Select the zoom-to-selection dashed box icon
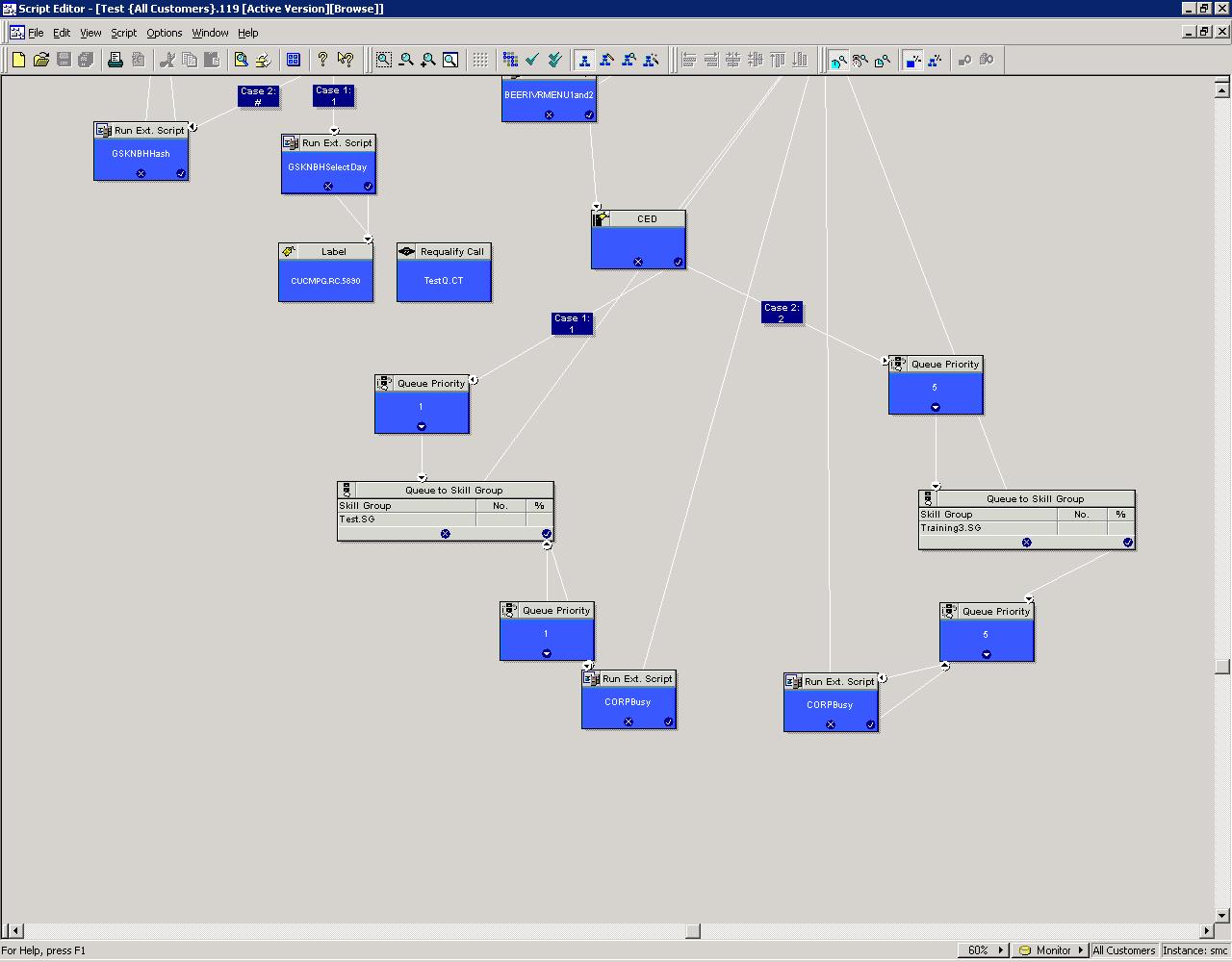 [x=384, y=60]
